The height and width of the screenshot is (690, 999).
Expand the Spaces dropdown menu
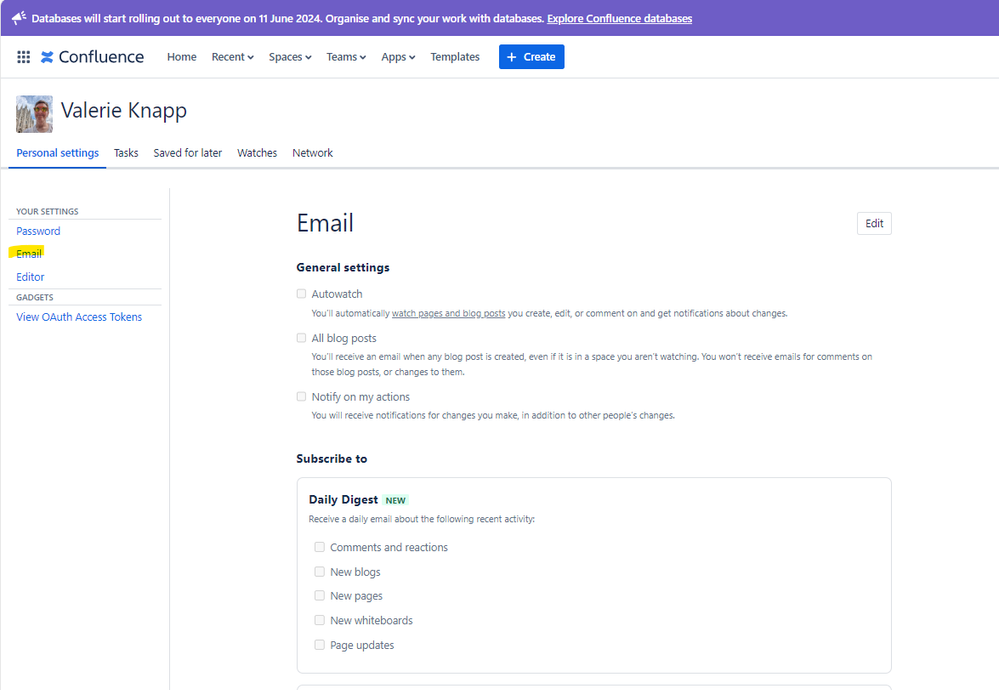tap(290, 57)
